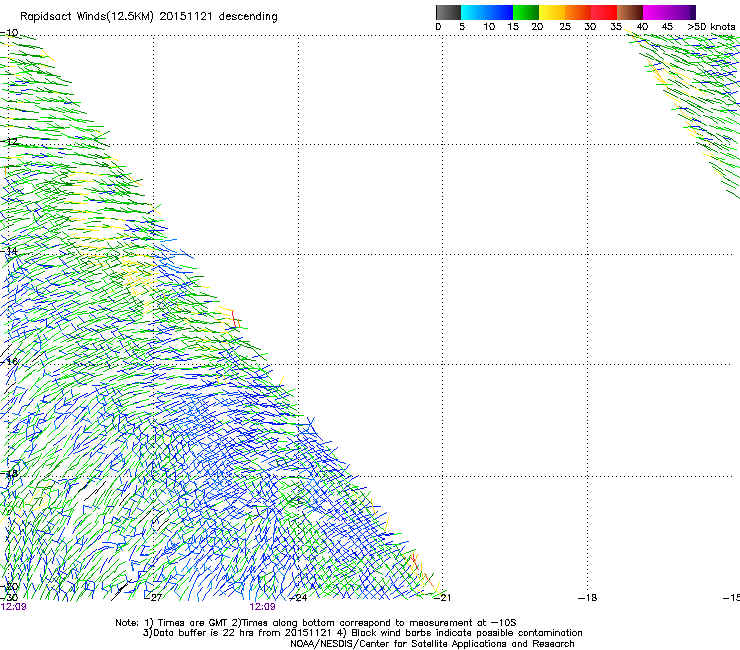The width and height of the screenshot is (740, 650).
Task: Click the -12 latitude axis label
Action: pos(9,142)
